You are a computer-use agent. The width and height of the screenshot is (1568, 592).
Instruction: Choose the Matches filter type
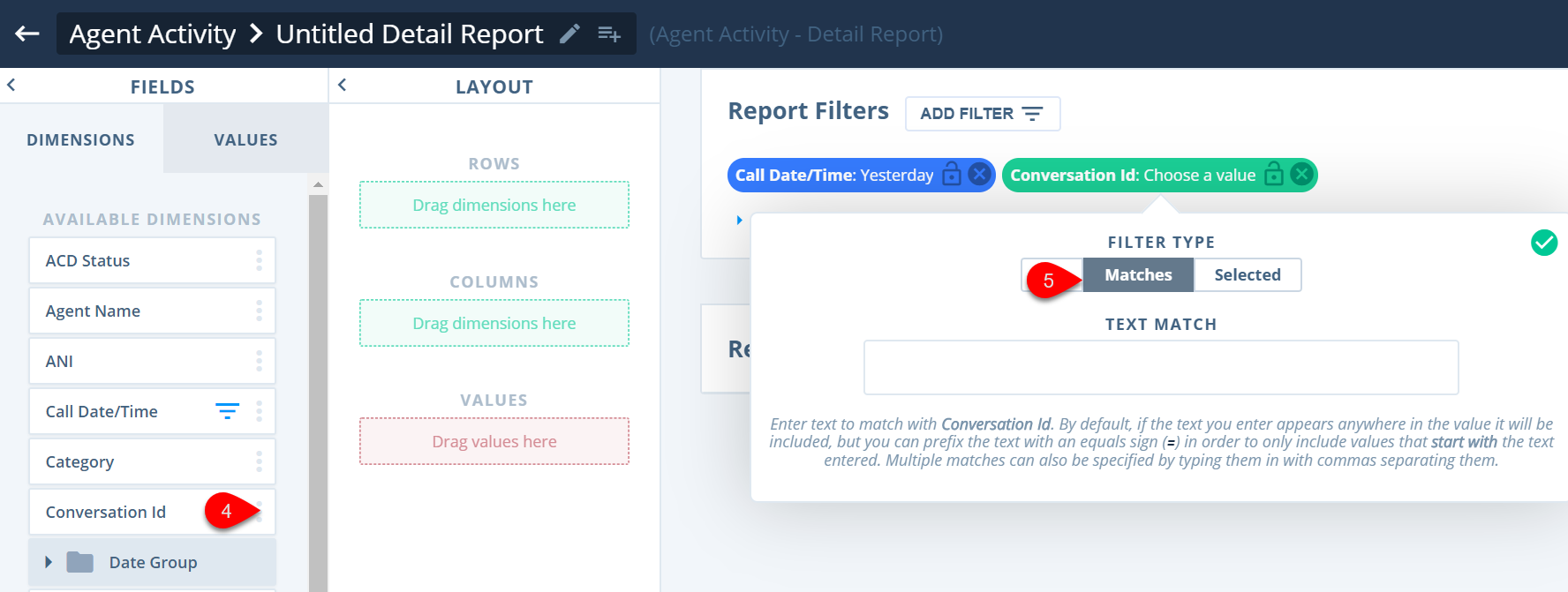pos(1138,274)
